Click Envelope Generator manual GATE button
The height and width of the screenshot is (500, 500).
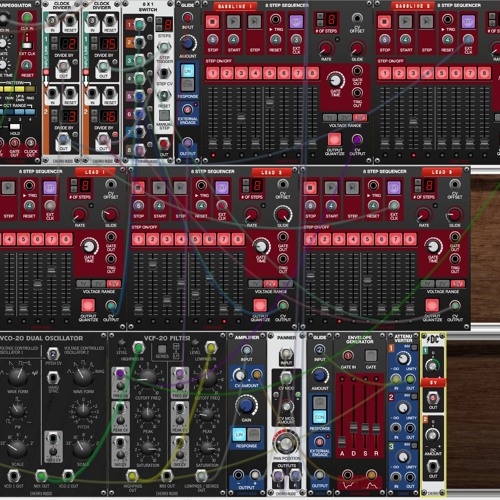point(371,356)
